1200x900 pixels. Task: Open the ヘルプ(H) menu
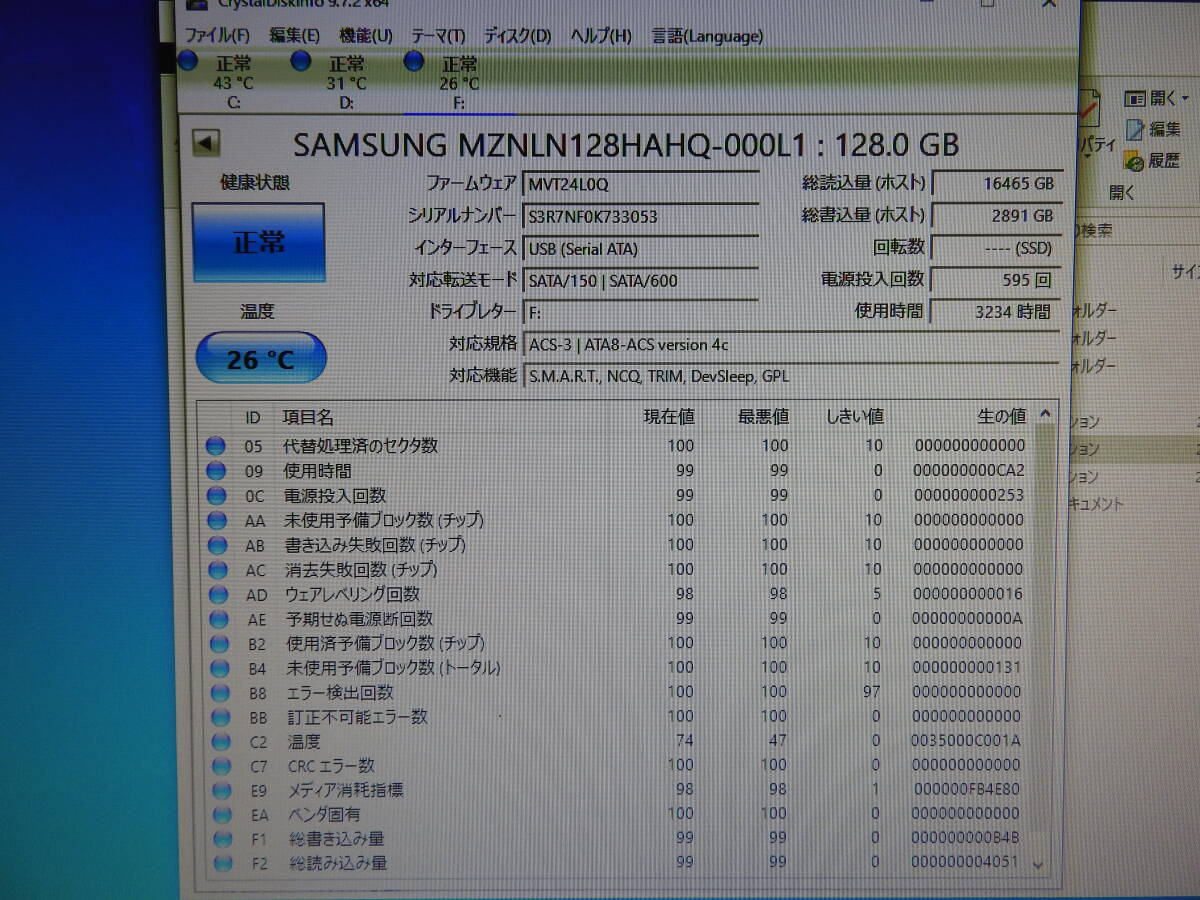tap(600, 36)
